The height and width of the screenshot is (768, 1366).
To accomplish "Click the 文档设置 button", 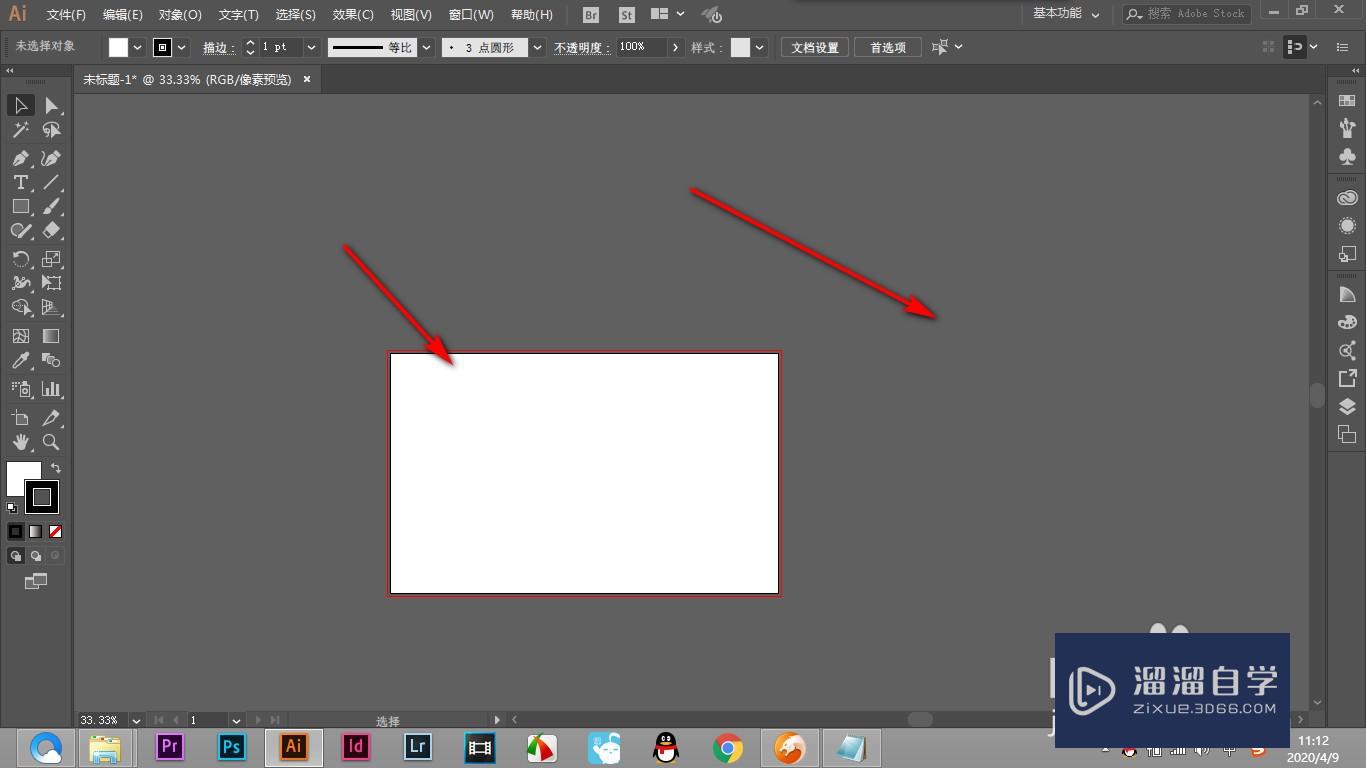I will click(x=815, y=47).
